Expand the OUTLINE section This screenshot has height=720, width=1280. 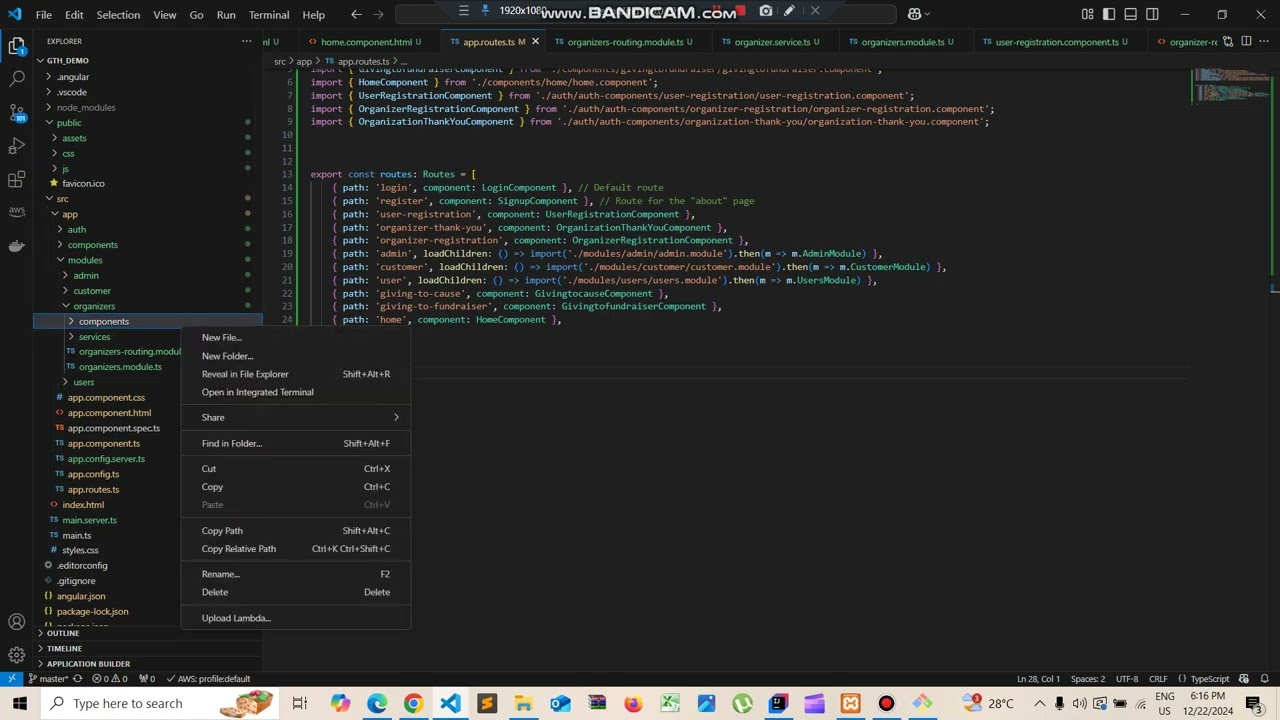click(148, 633)
